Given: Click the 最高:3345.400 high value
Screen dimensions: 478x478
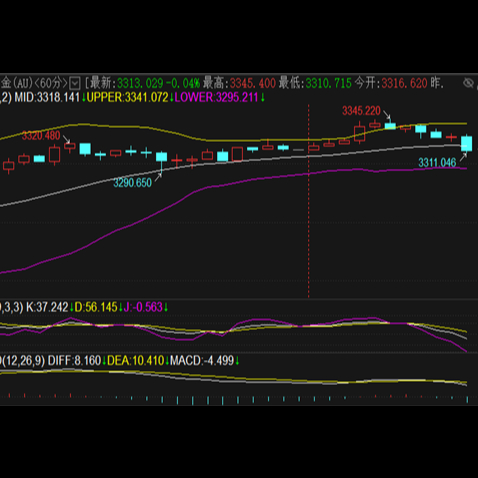Looking at the screenshot, I should coord(239,83).
